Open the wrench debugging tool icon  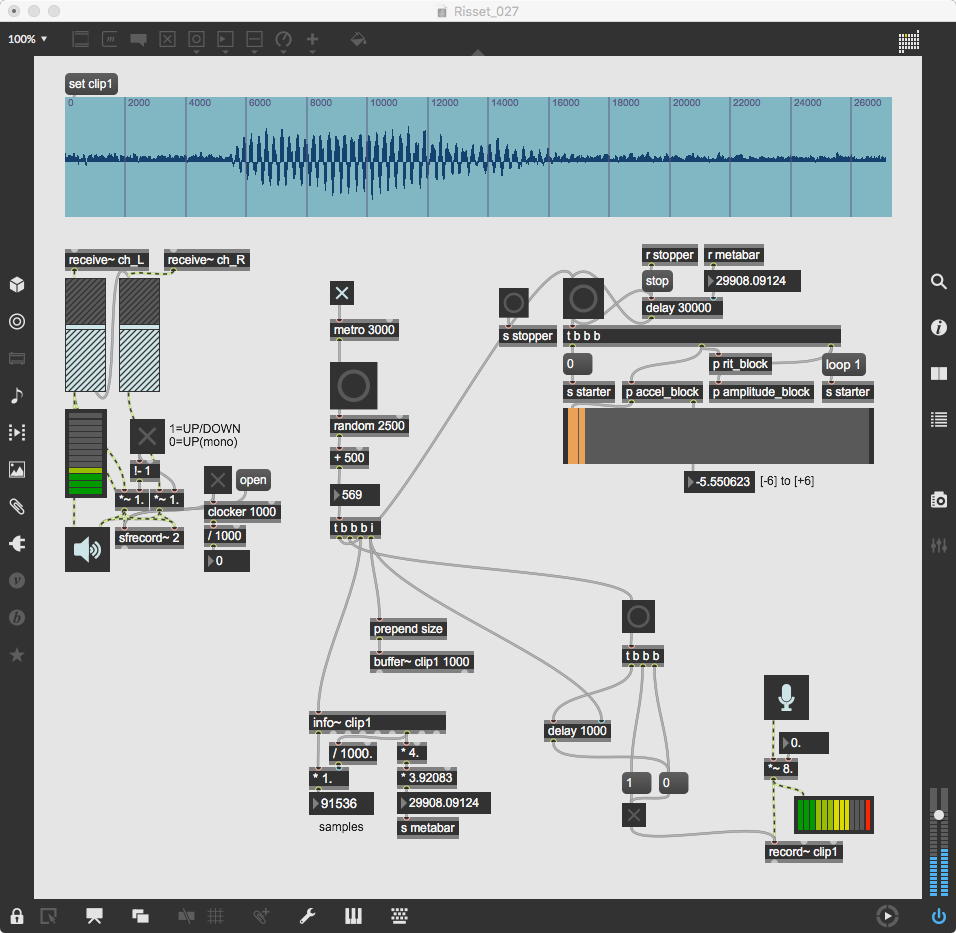point(308,915)
